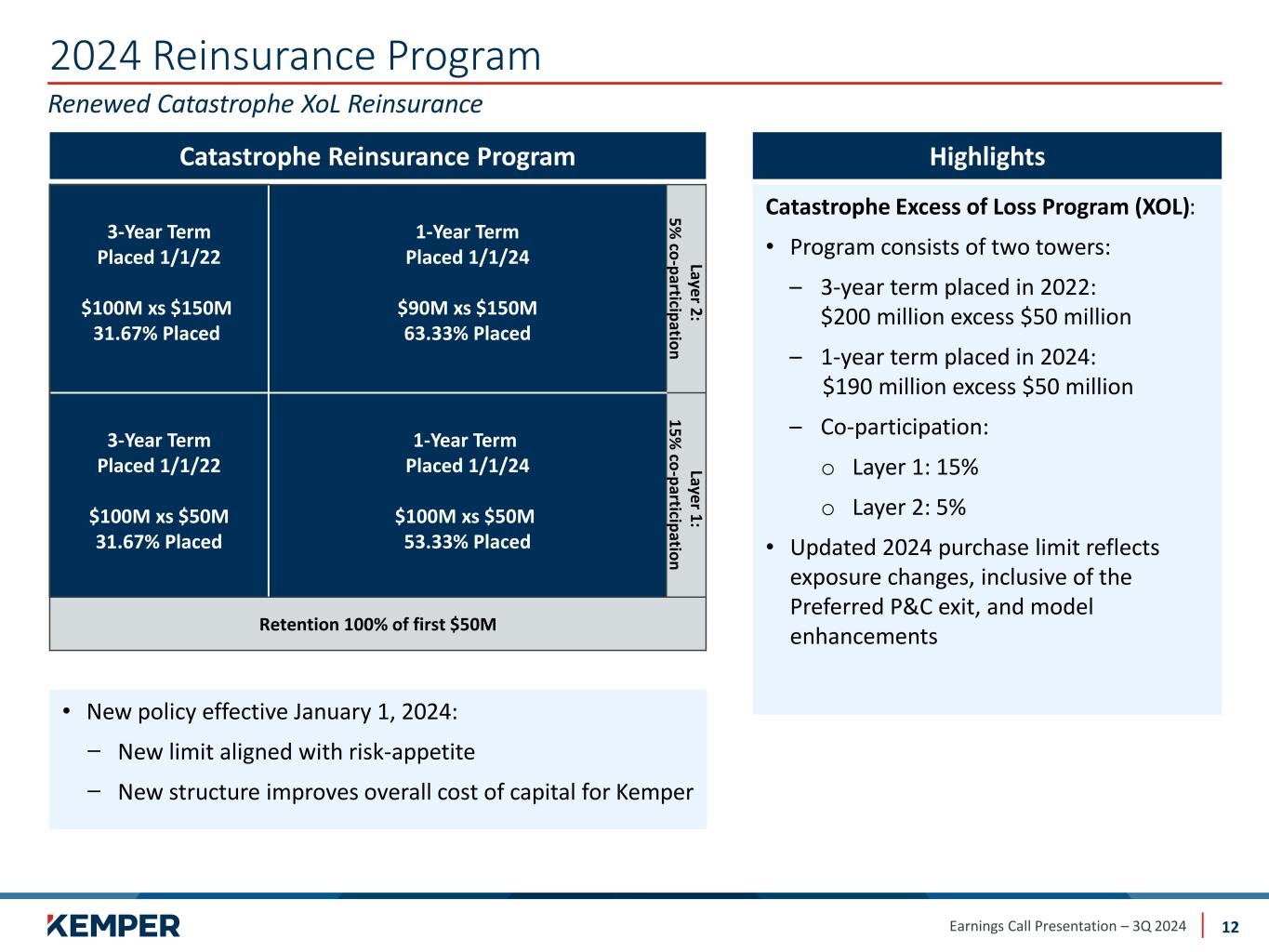Click the Highlights header bar

click(x=986, y=156)
